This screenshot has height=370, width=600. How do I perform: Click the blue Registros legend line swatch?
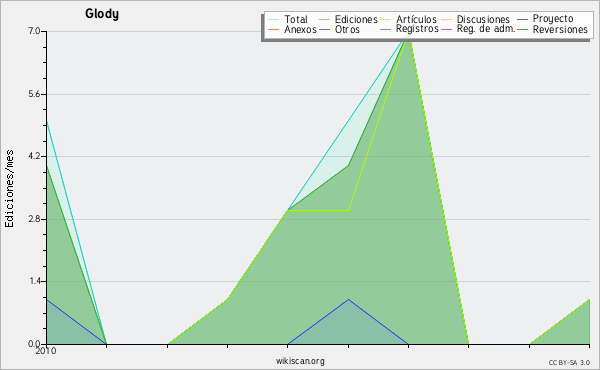[386, 29]
